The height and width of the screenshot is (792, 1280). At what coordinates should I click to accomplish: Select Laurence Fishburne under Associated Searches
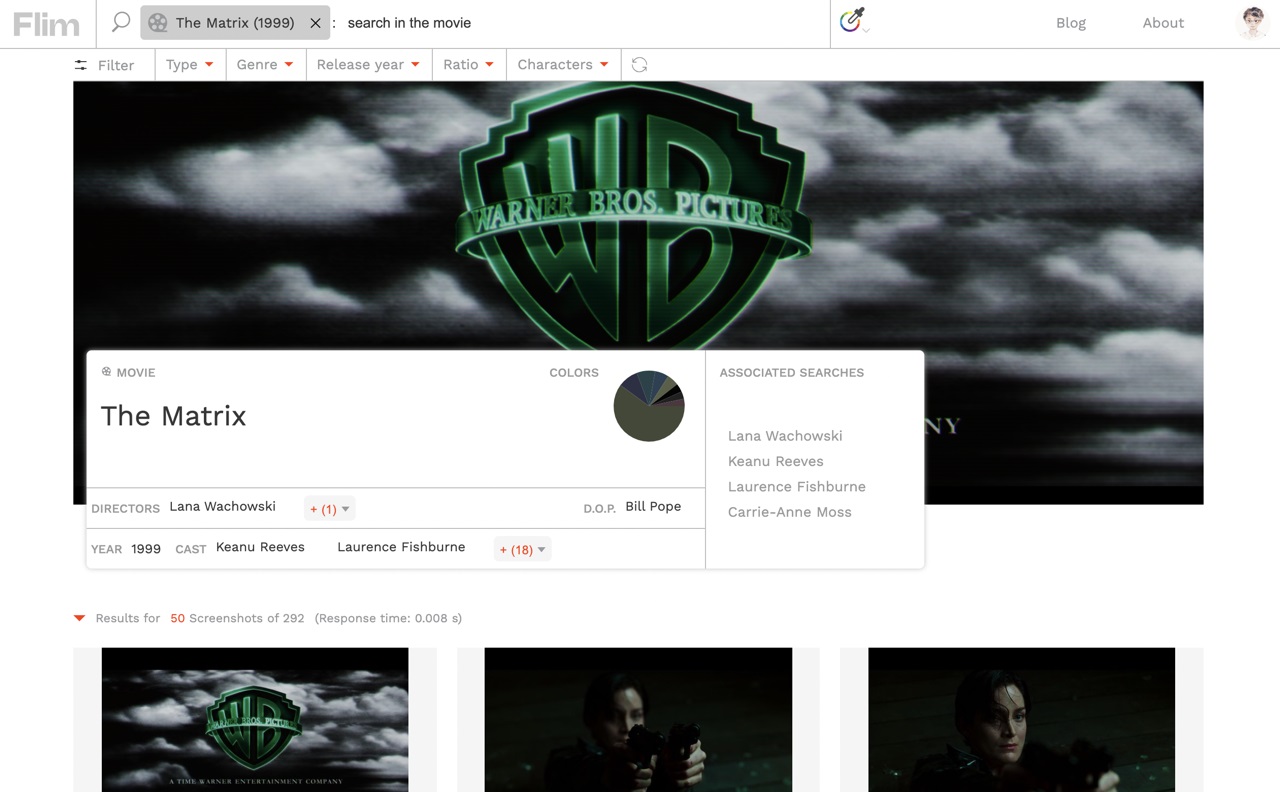pyautogui.click(x=797, y=487)
